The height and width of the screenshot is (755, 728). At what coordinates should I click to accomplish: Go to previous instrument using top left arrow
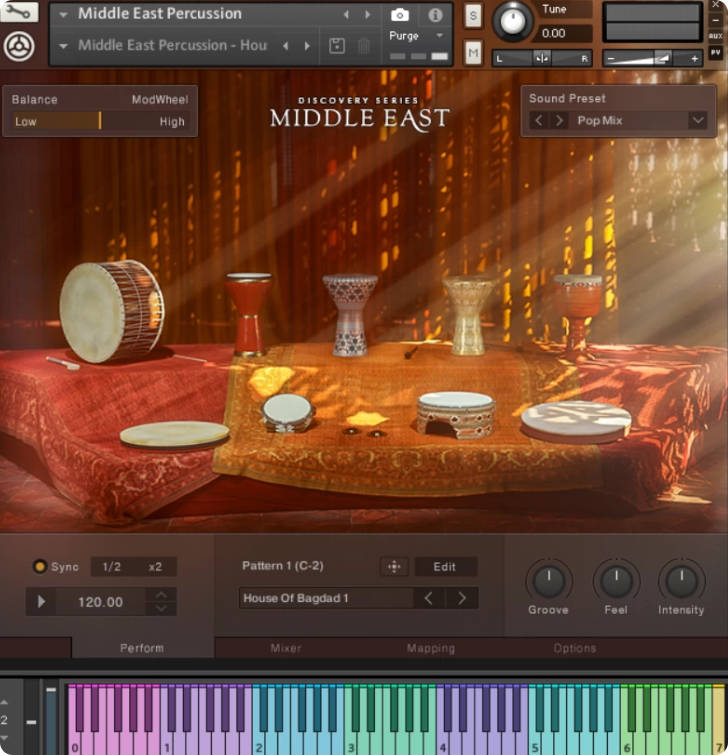tap(346, 14)
